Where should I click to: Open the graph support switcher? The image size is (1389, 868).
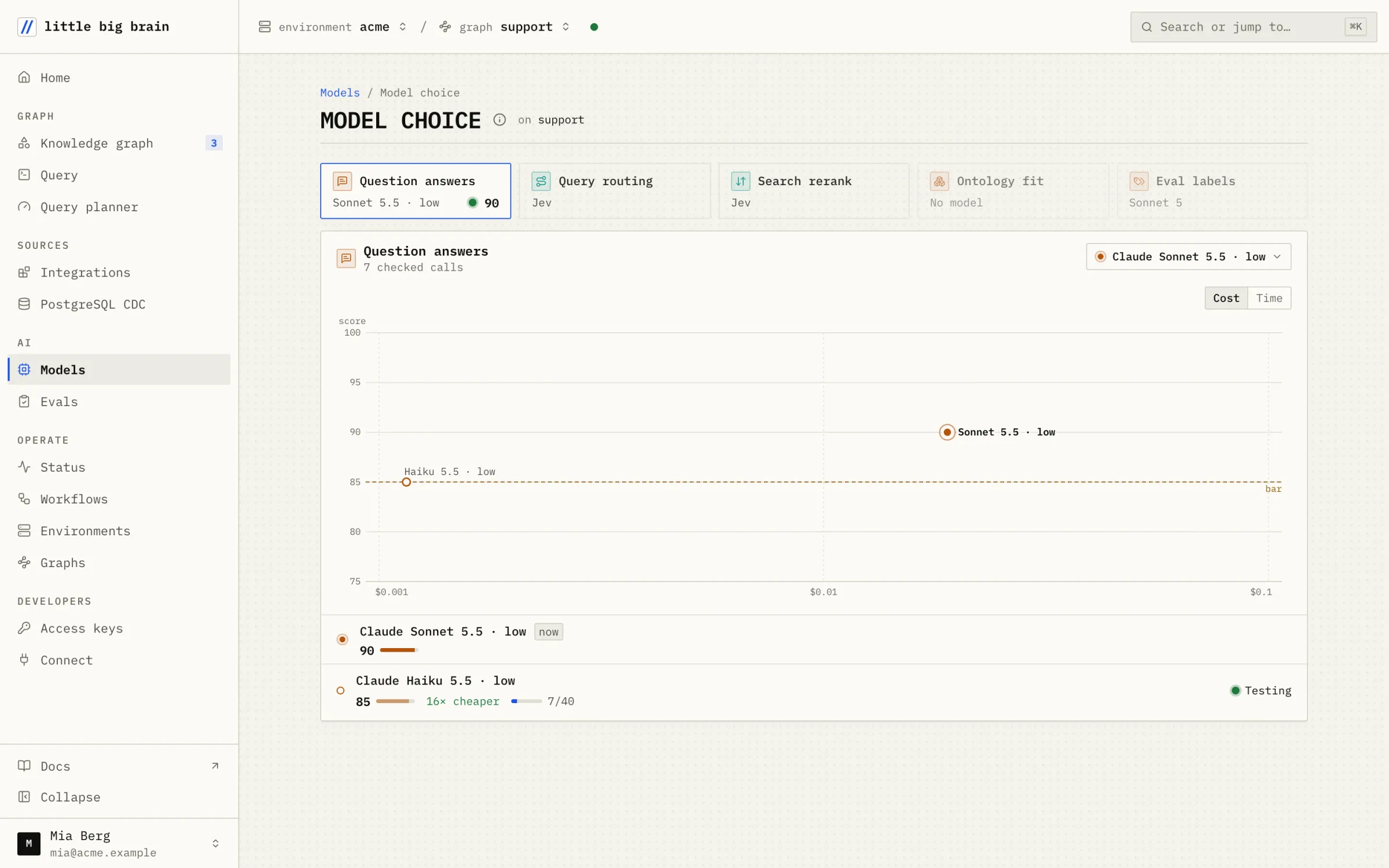[504, 27]
